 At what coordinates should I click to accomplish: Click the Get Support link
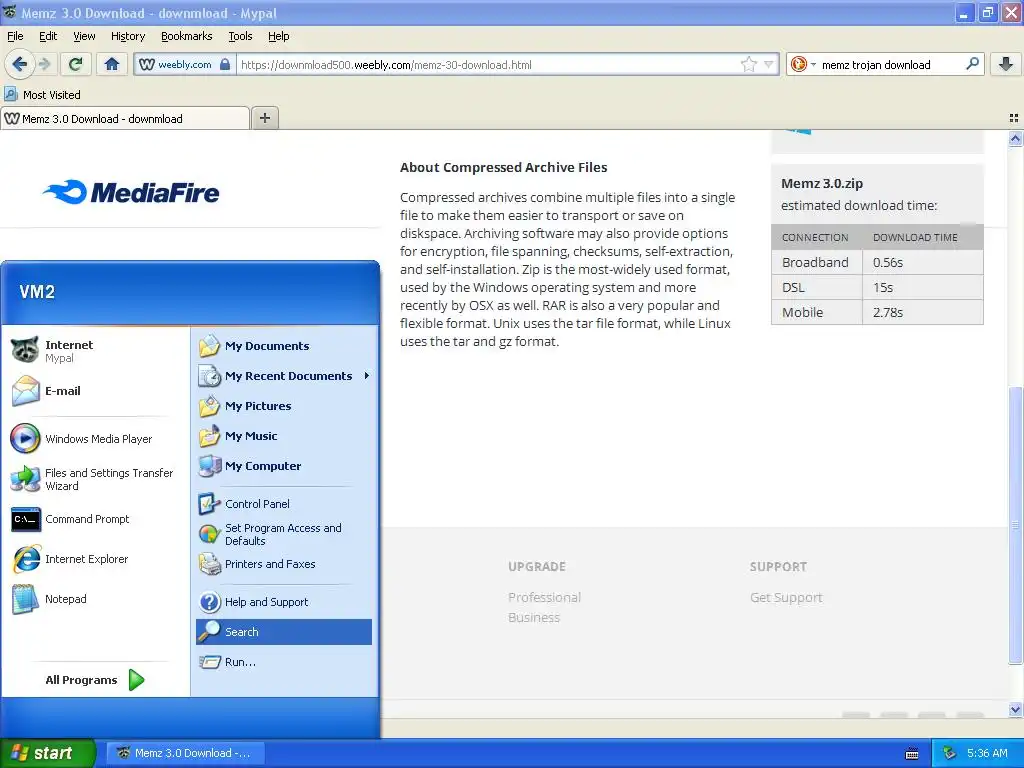click(786, 598)
